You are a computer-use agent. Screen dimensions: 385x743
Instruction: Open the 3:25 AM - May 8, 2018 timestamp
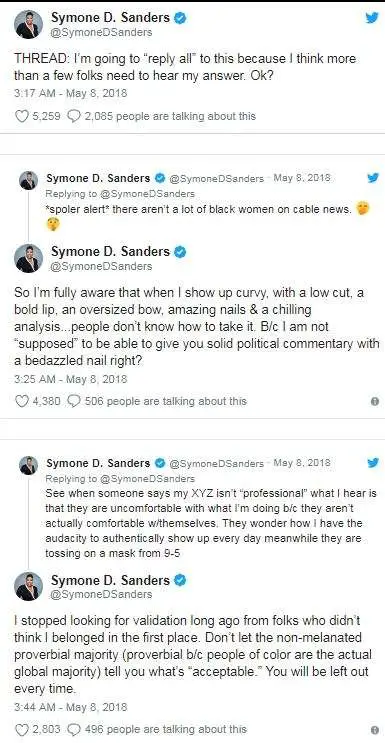[71, 379]
